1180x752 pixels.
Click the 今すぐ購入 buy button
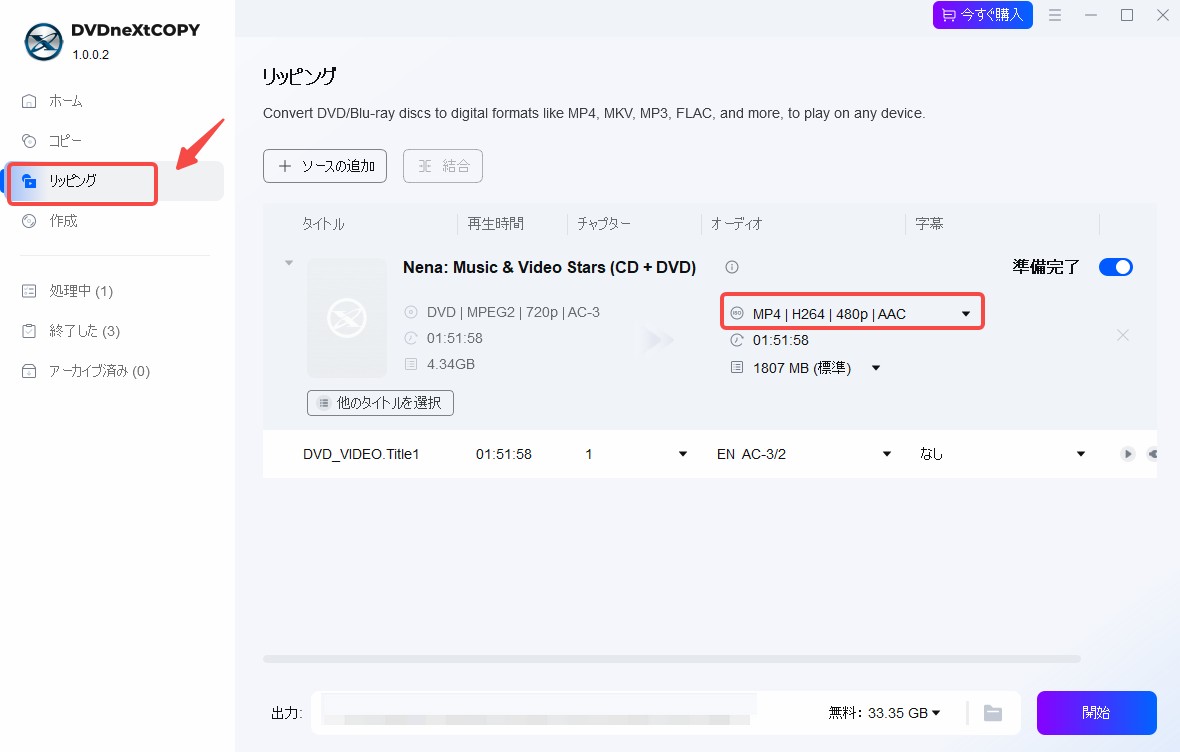983,15
